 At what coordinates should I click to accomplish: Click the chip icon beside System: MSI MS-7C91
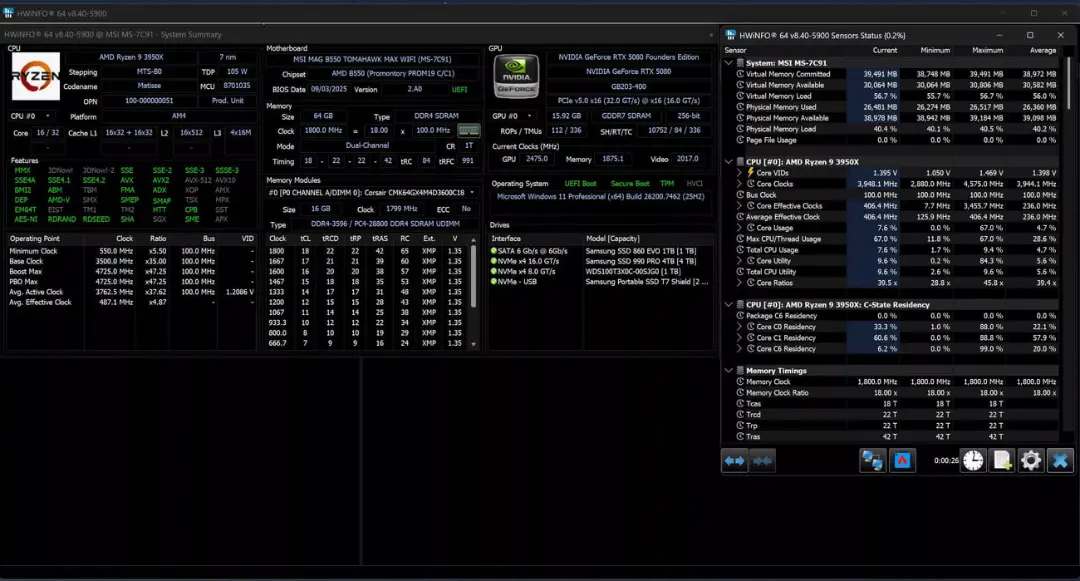740,63
